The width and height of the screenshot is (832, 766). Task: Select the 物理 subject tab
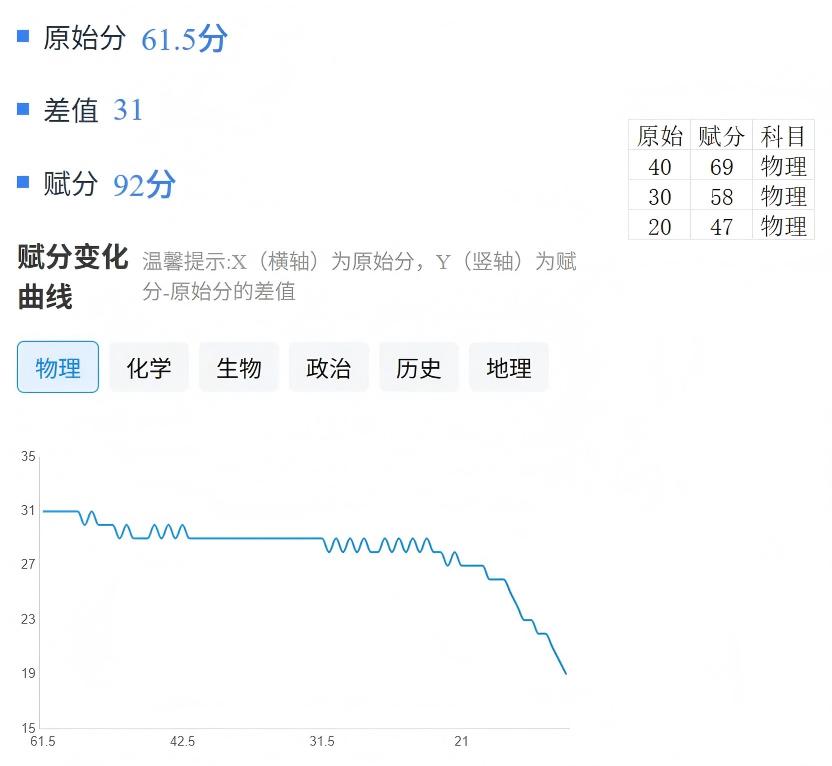pos(58,367)
